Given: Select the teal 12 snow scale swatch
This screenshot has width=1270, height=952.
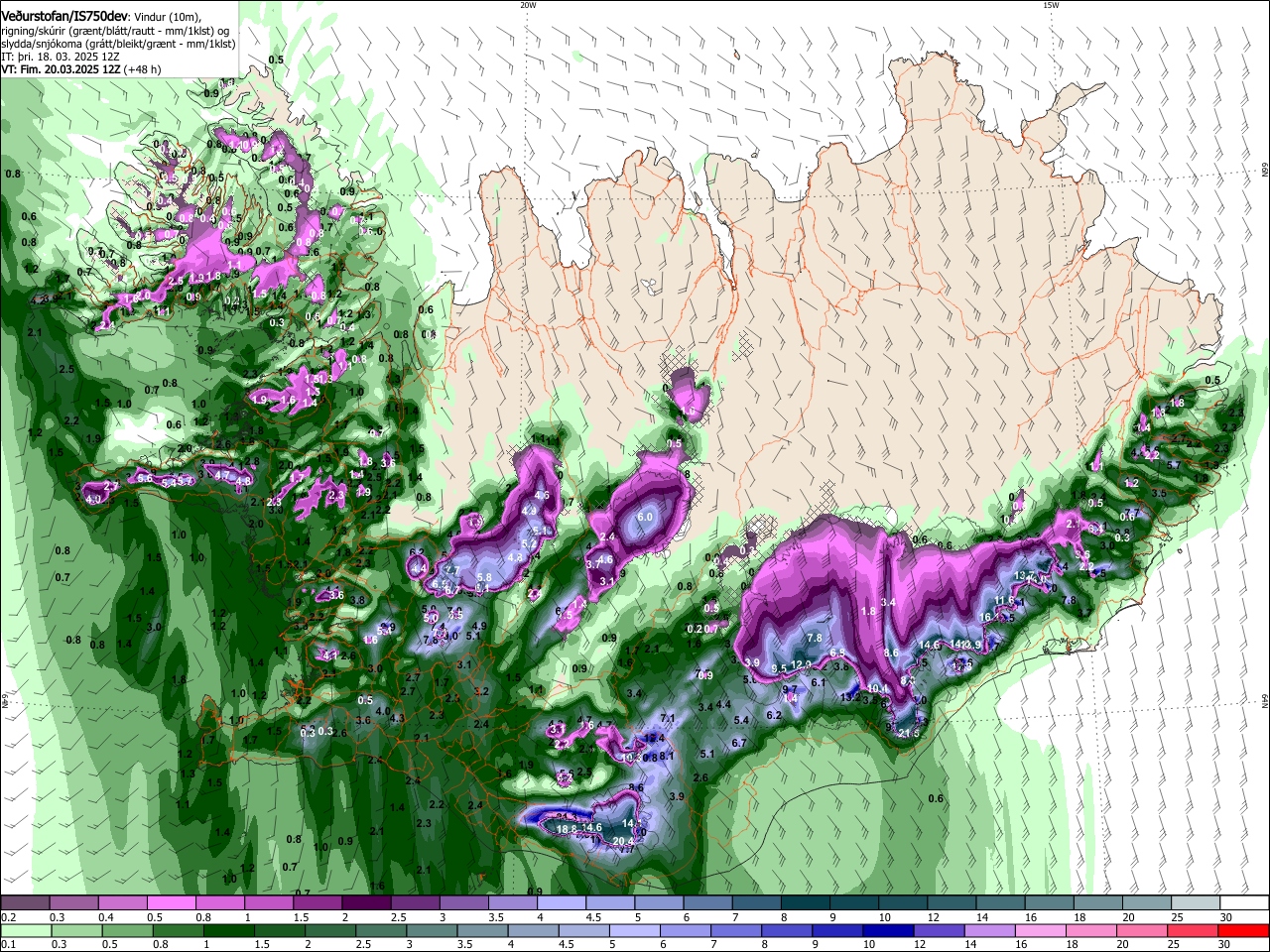Looking at the screenshot, I should pyautogui.click(x=952, y=903).
